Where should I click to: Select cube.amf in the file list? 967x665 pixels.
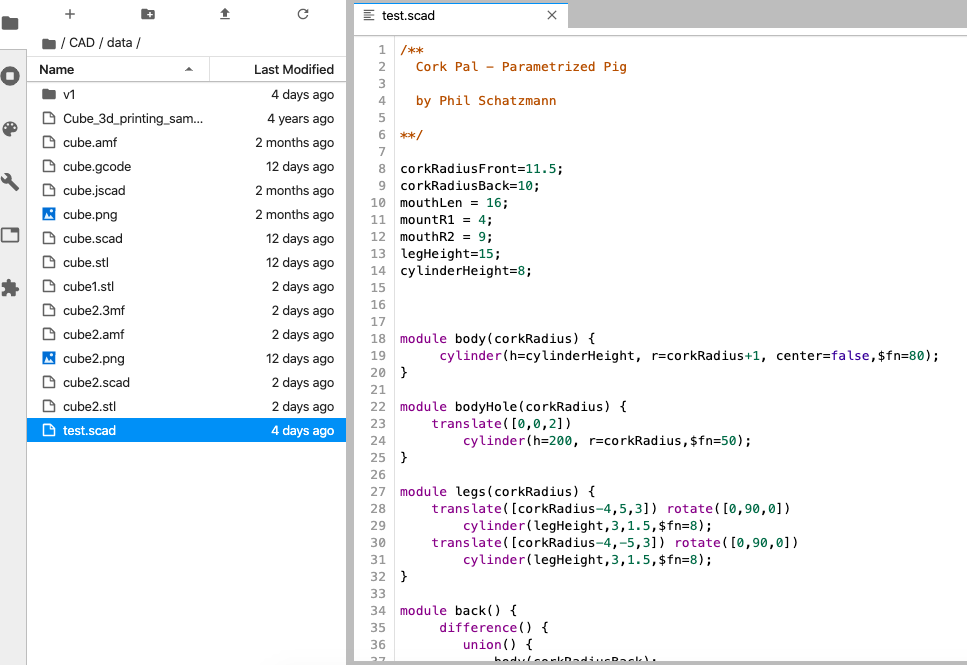click(x=186, y=142)
